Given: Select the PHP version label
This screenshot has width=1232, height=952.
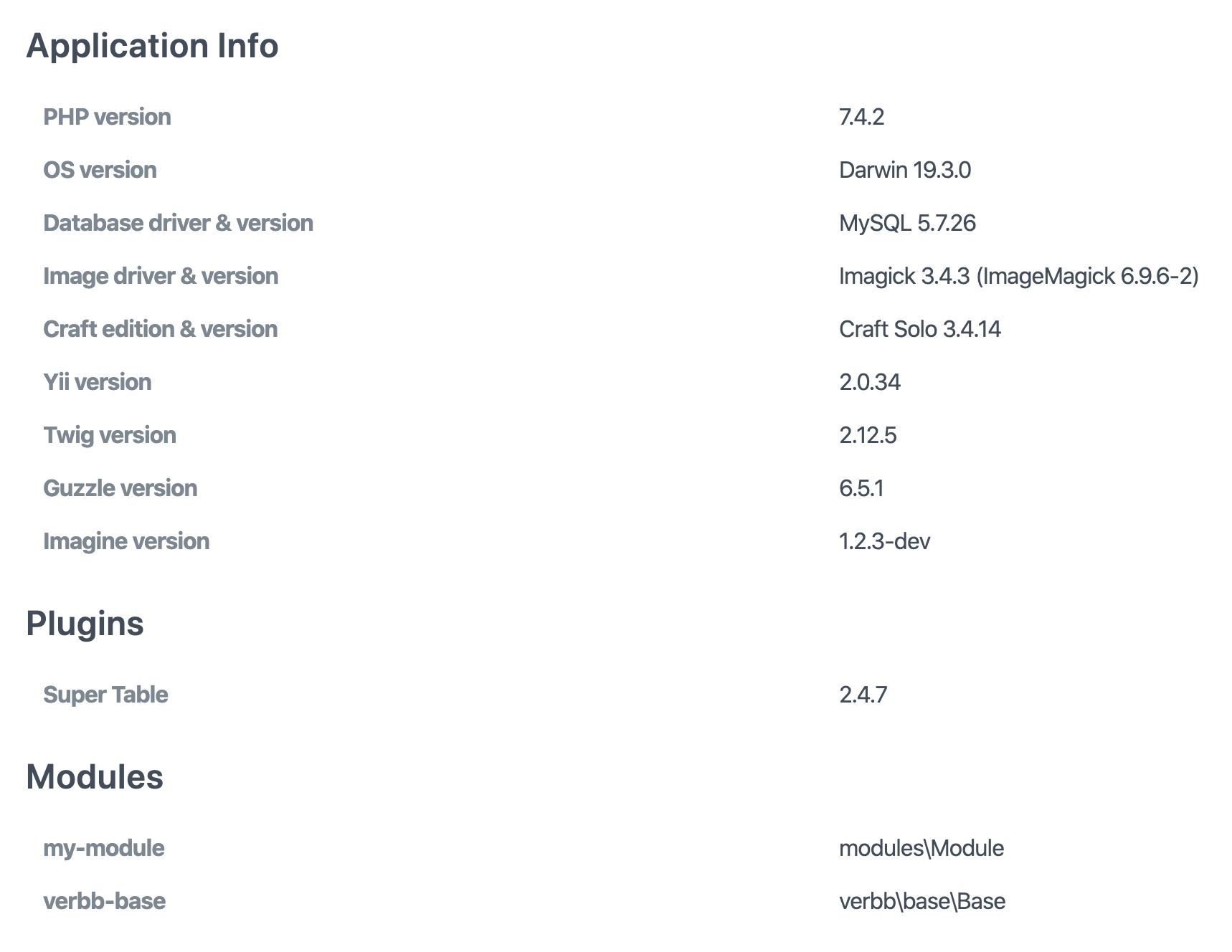Looking at the screenshot, I should [x=106, y=117].
